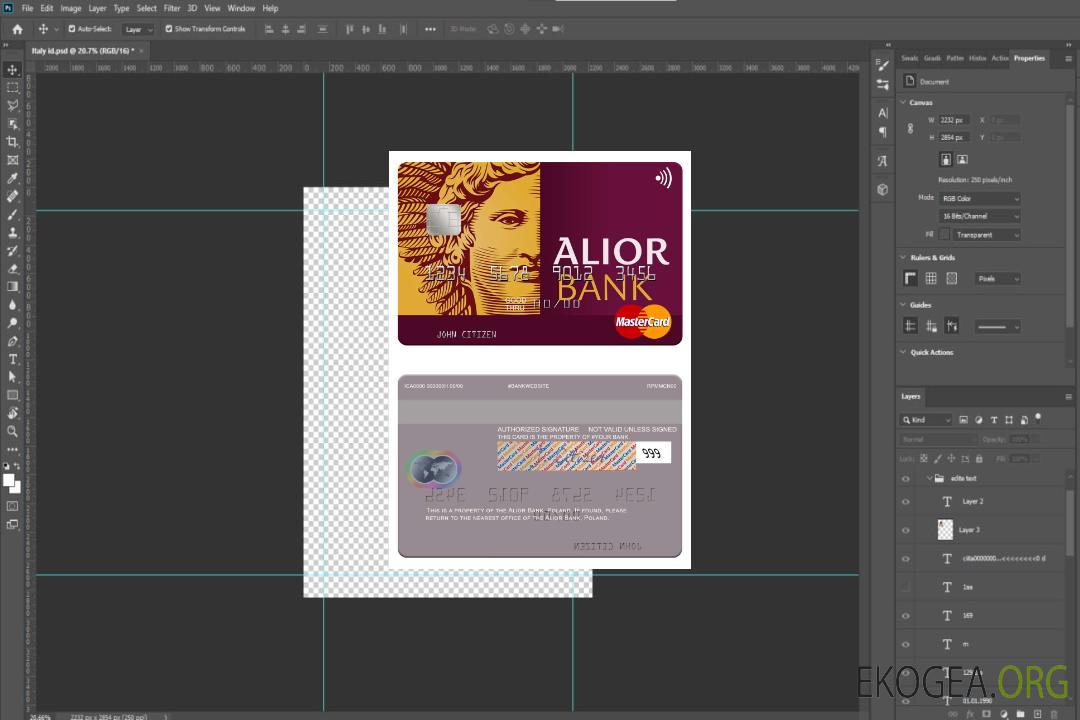
Task: Toggle the Auto-Select checkbox
Action: (72, 29)
